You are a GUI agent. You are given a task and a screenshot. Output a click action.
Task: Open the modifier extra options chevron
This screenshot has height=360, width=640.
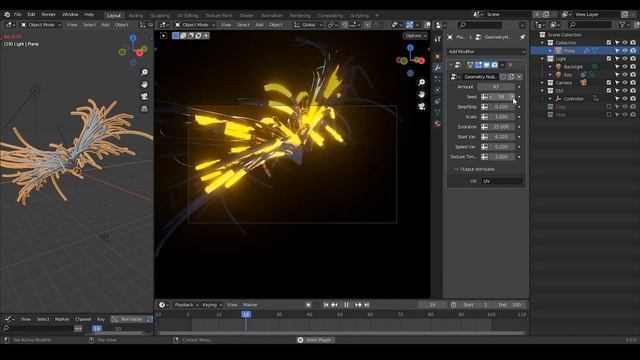coord(502,65)
